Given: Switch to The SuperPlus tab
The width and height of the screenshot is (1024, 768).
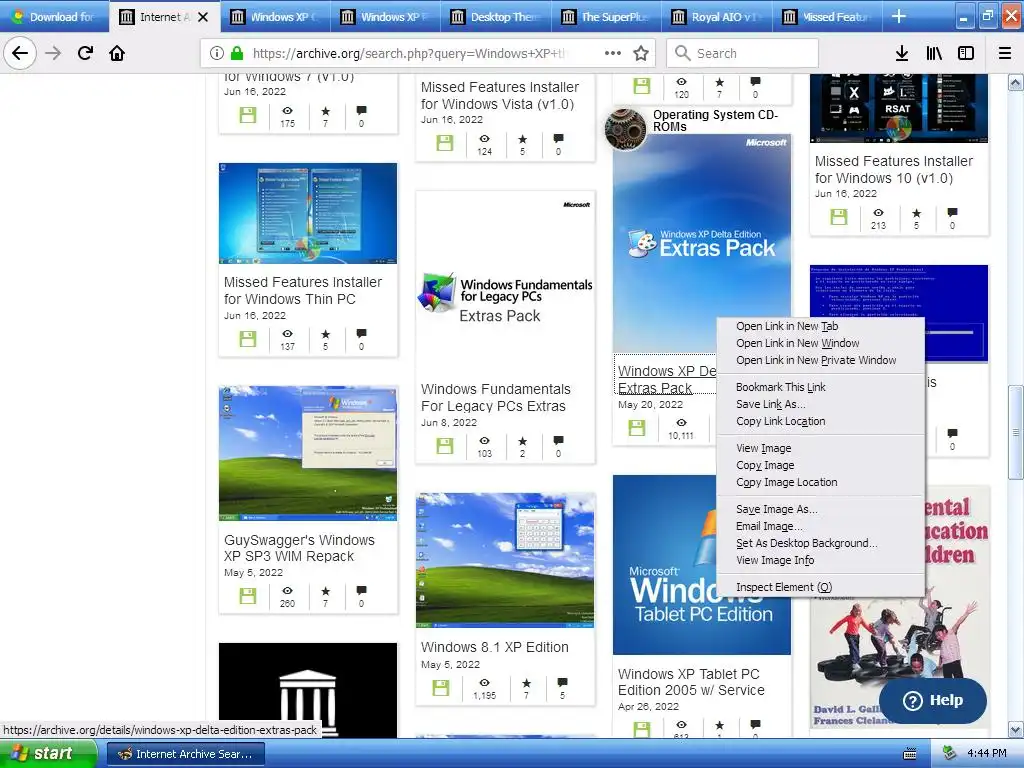Looking at the screenshot, I should pyautogui.click(x=606, y=16).
